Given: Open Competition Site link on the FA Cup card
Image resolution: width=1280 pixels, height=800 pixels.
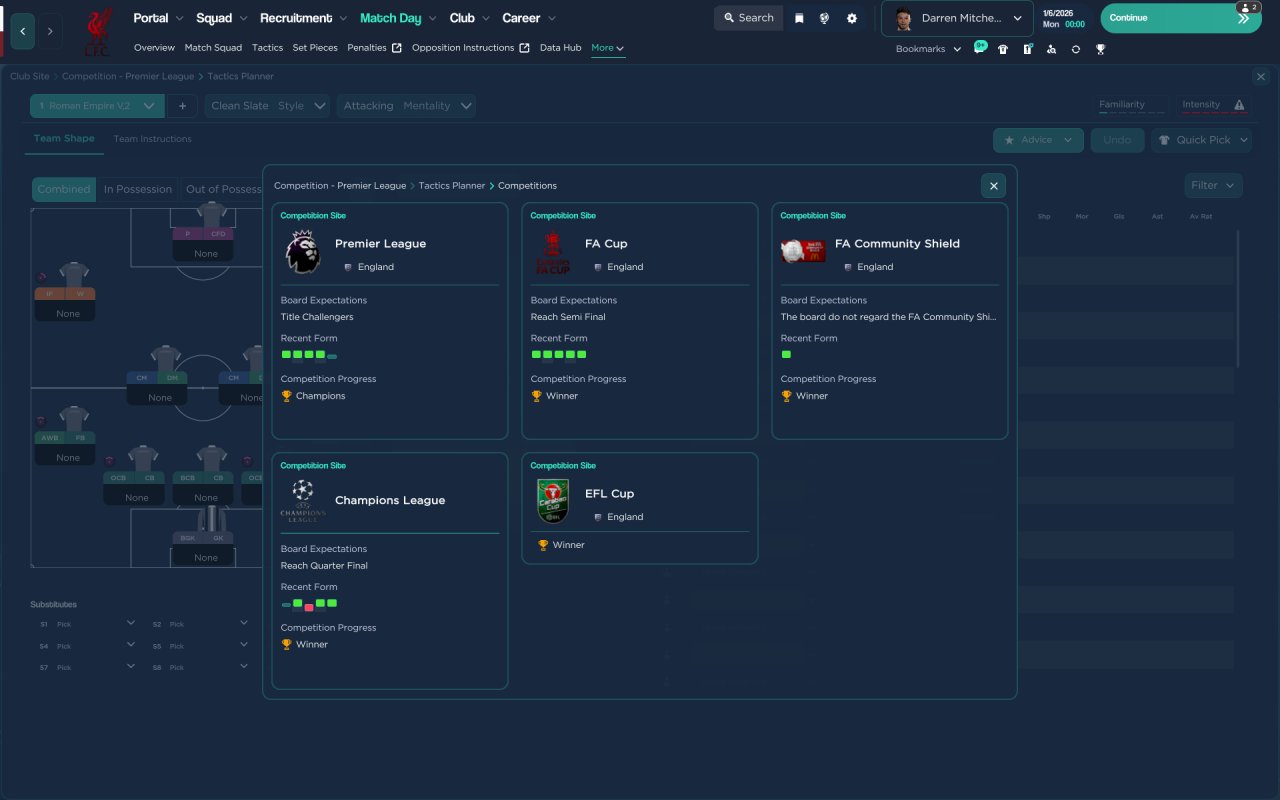Looking at the screenshot, I should (x=563, y=216).
